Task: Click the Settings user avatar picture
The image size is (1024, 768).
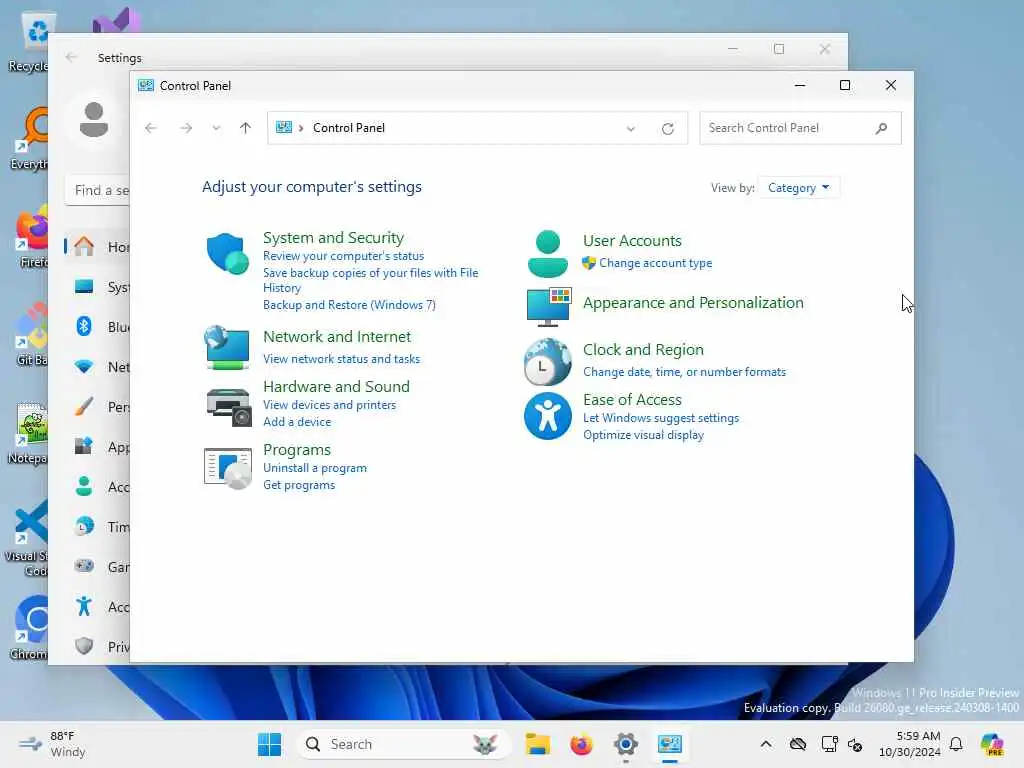Action: [93, 120]
